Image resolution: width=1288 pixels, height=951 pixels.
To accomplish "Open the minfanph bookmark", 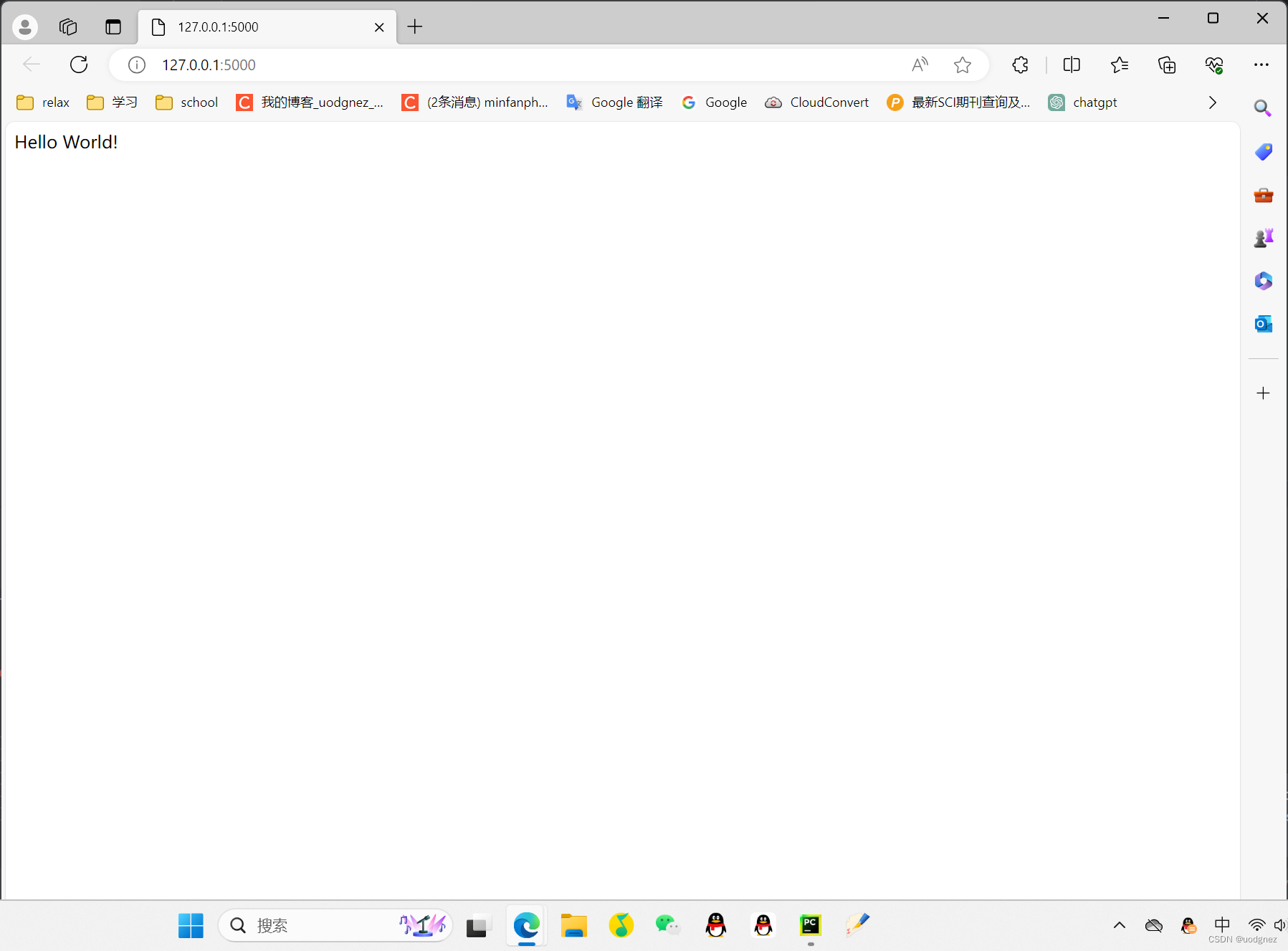I will tap(474, 102).
